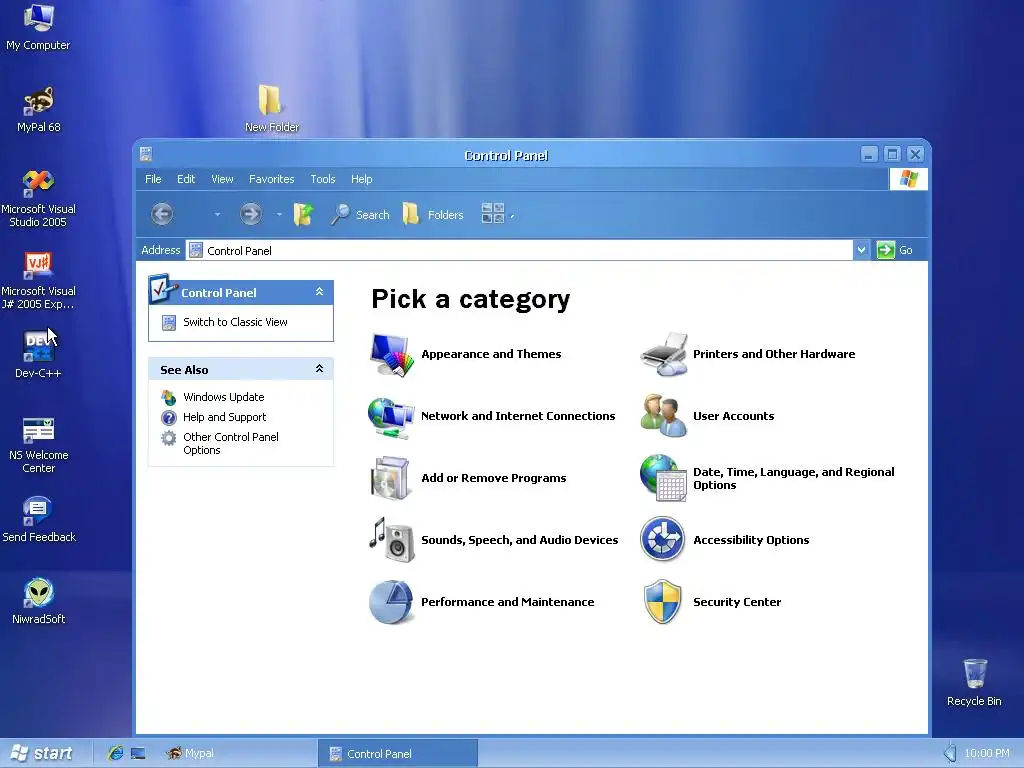Click the Show Desktop Quick Launch icon

(138, 753)
